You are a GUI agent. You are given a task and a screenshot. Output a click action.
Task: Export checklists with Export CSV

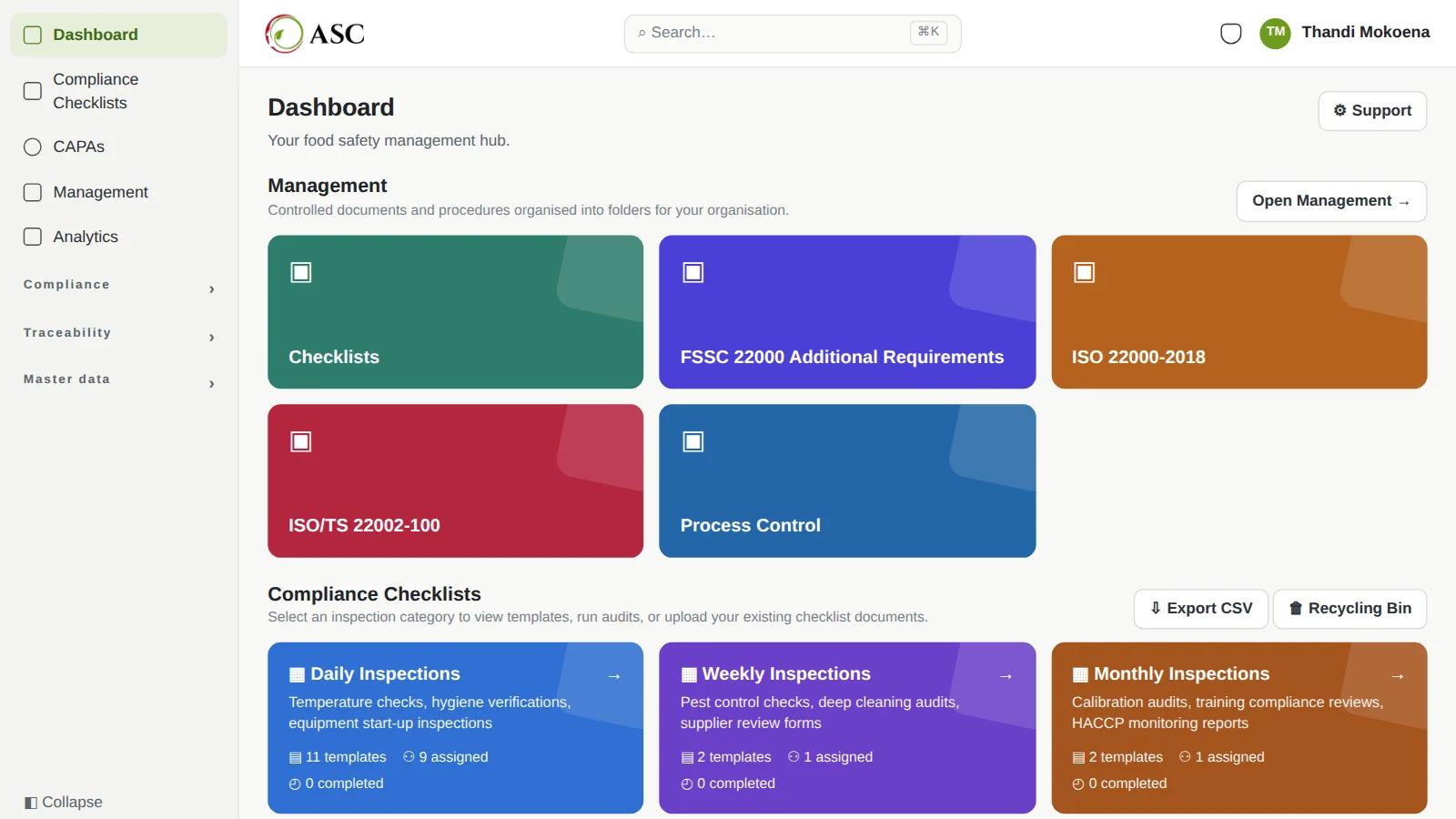1201,609
